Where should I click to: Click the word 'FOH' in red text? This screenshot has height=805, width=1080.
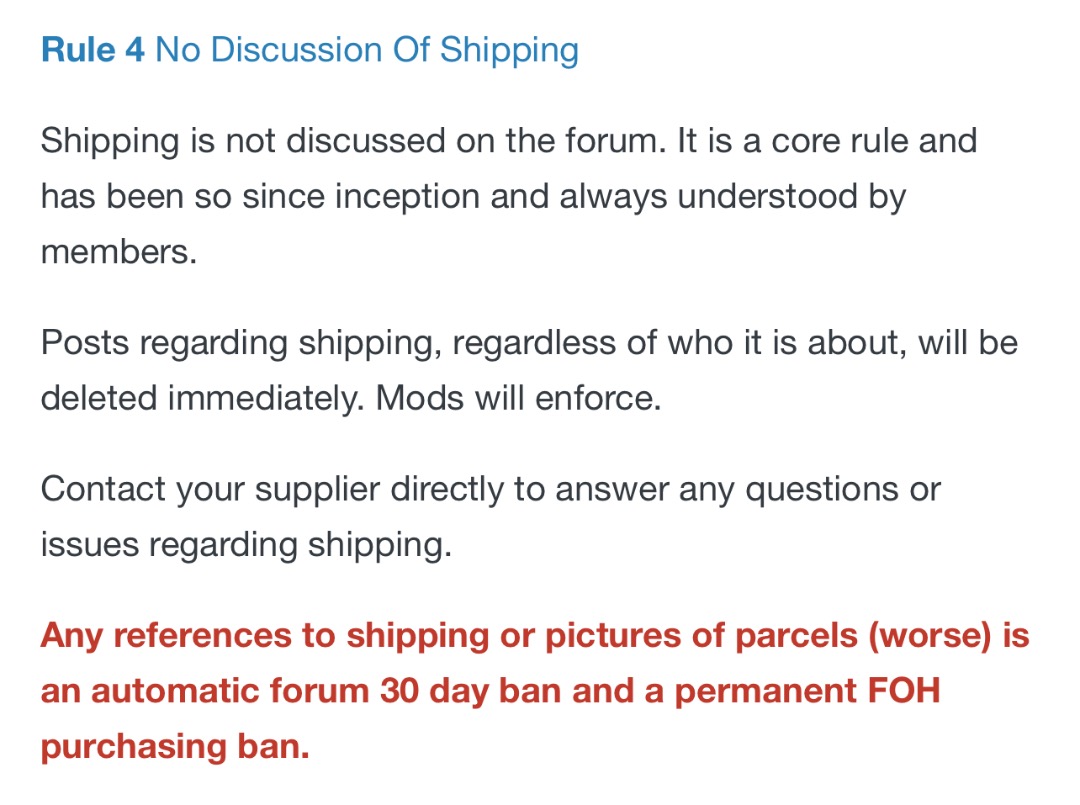(x=904, y=691)
